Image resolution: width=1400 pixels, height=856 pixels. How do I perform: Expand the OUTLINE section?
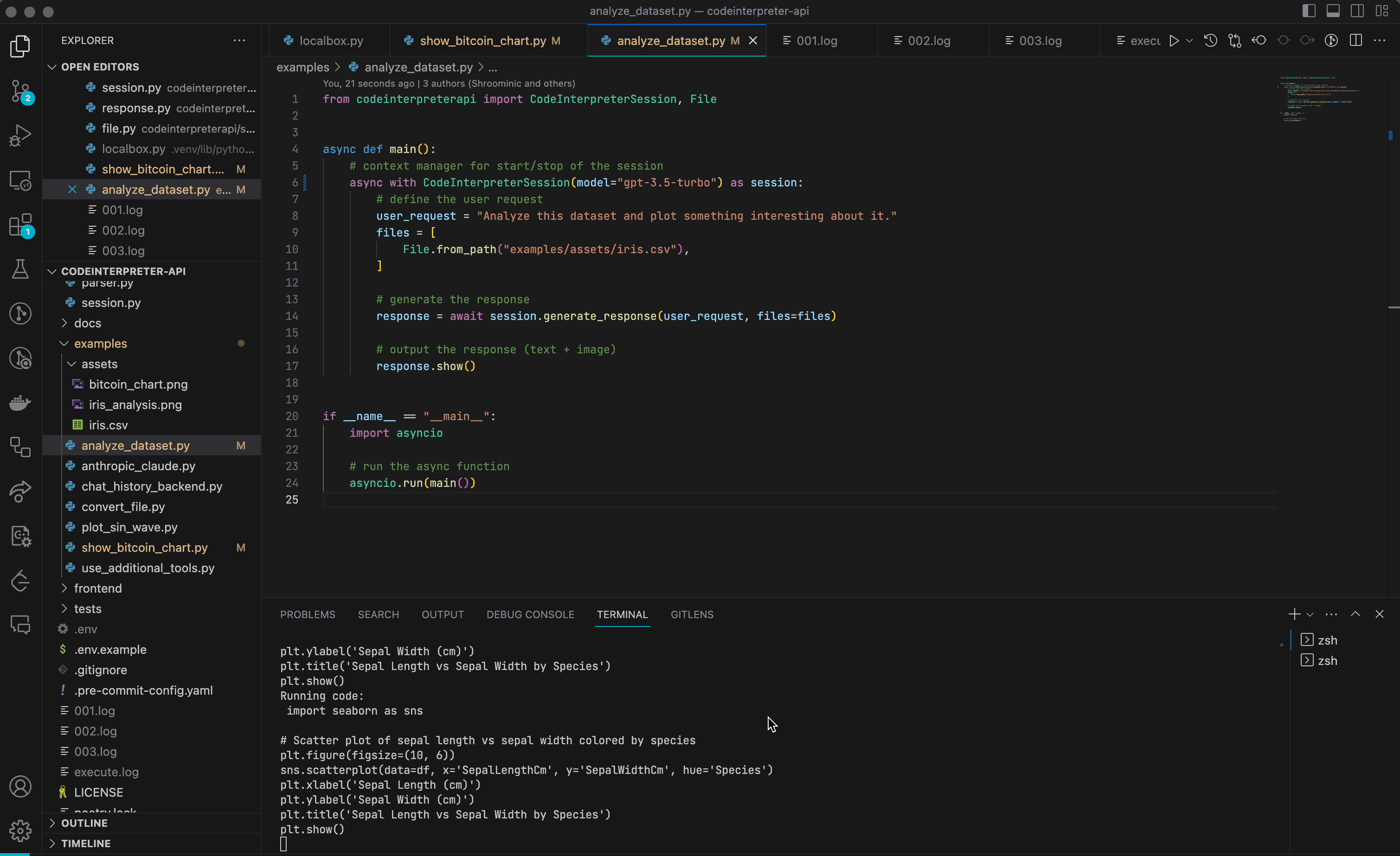tap(84, 823)
